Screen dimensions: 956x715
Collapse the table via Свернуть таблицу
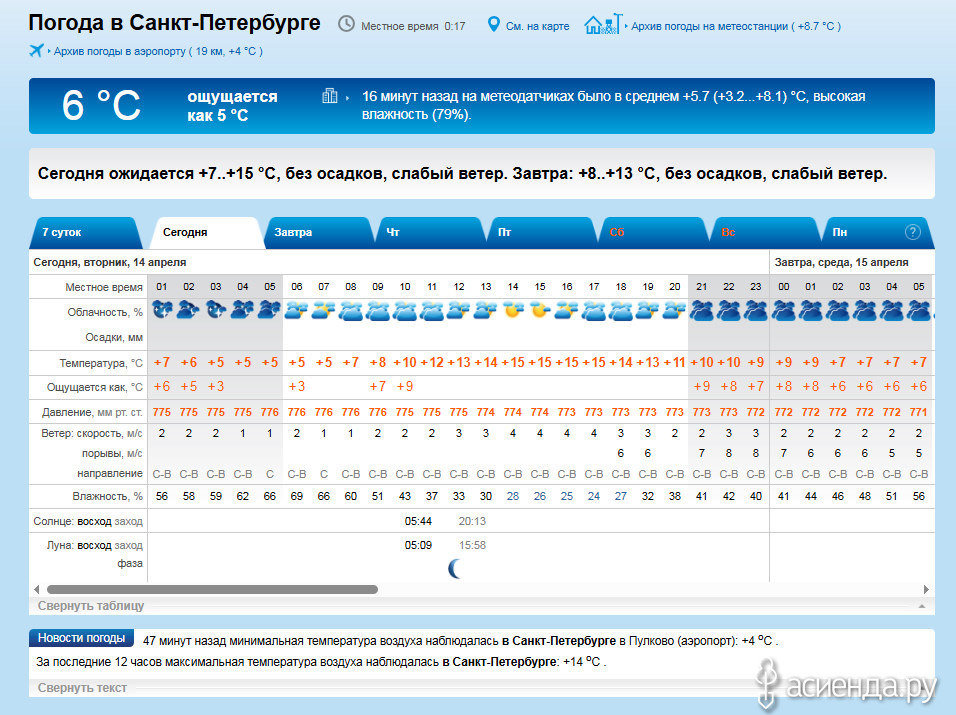(91, 606)
